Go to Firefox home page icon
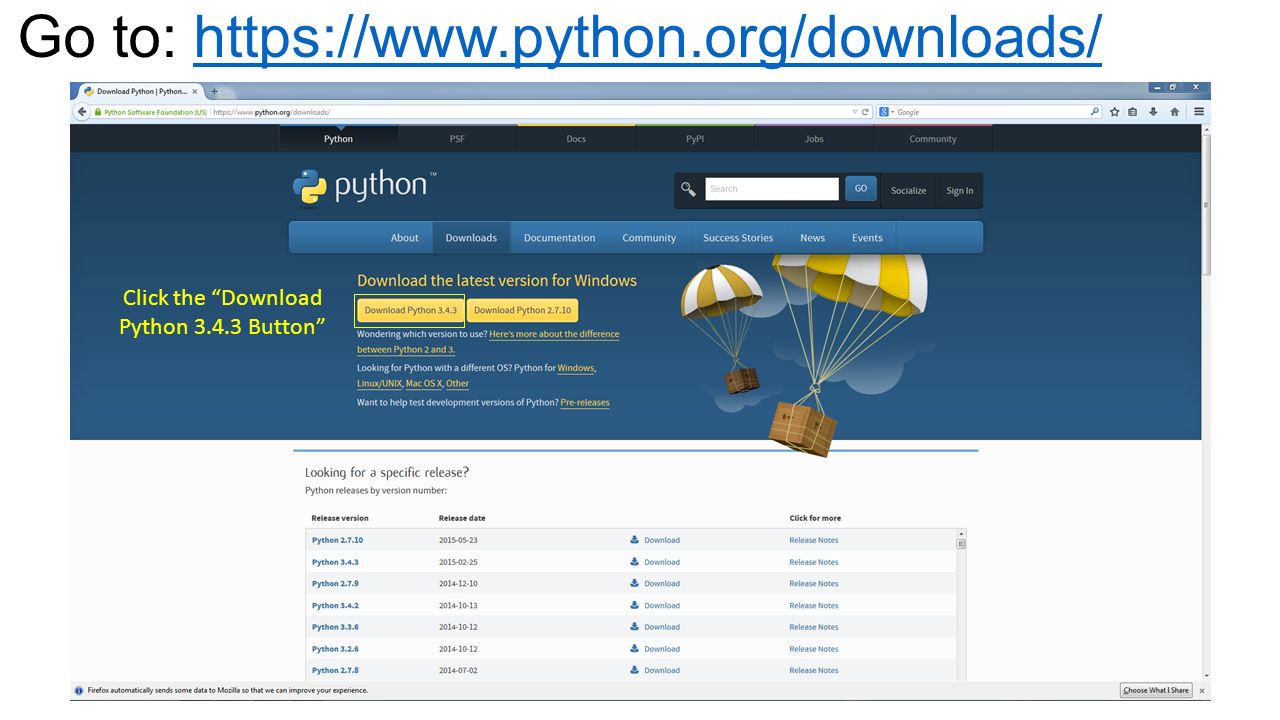The width and height of the screenshot is (1280, 720). (x=1175, y=112)
